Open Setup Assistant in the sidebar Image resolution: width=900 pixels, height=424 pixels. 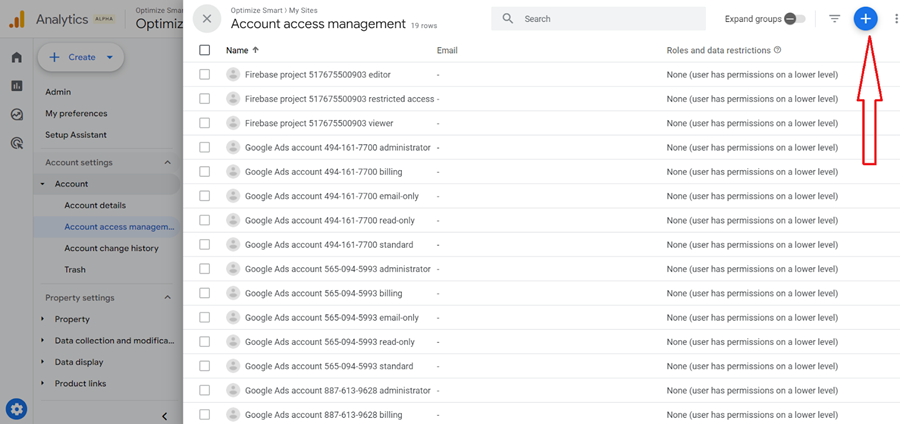(x=76, y=135)
